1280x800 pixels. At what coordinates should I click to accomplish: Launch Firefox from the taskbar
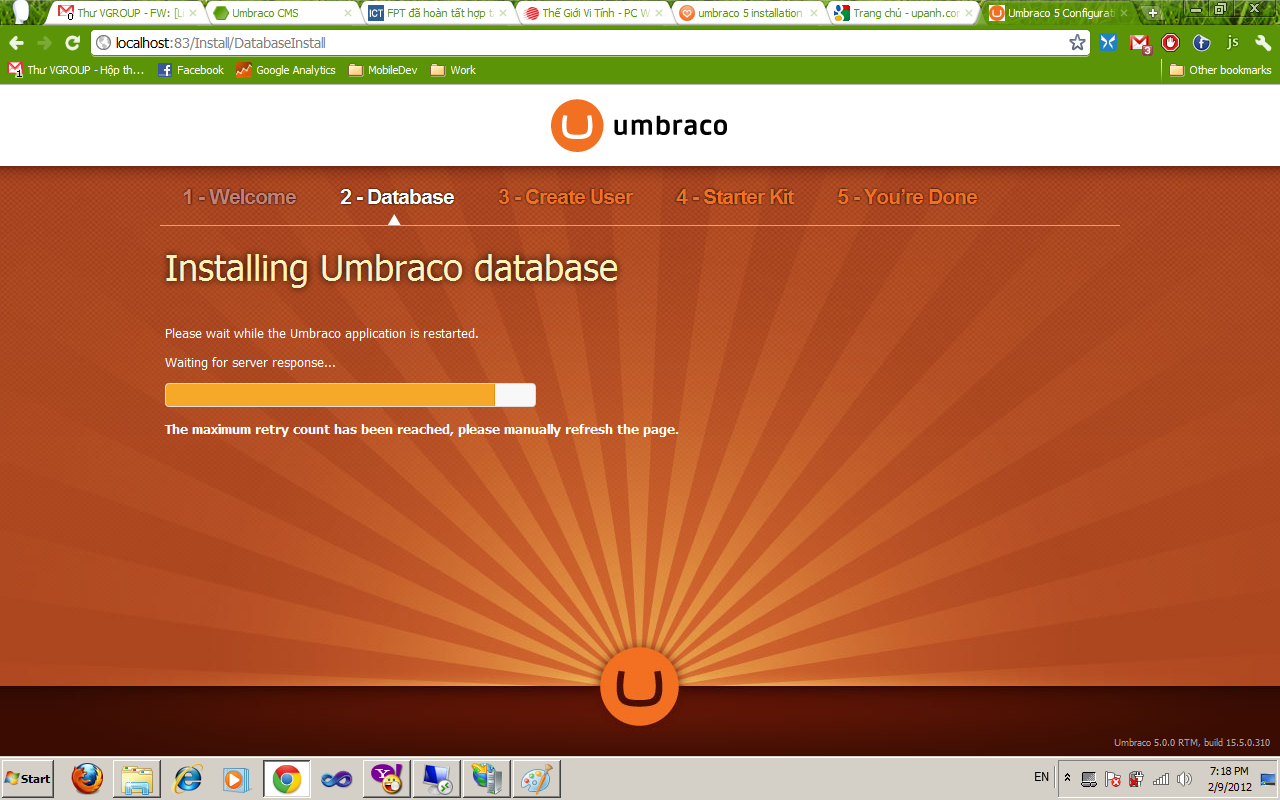[87, 778]
